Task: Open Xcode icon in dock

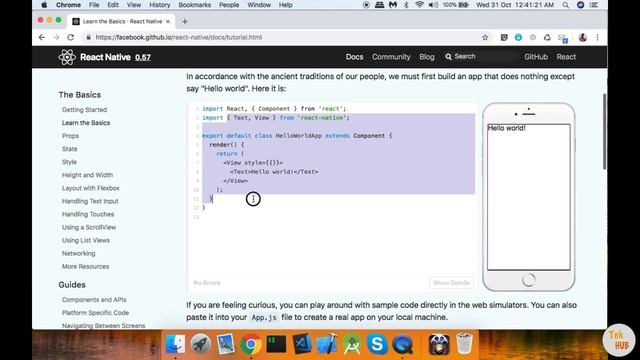Action: pyautogui.click(x=327, y=344)
